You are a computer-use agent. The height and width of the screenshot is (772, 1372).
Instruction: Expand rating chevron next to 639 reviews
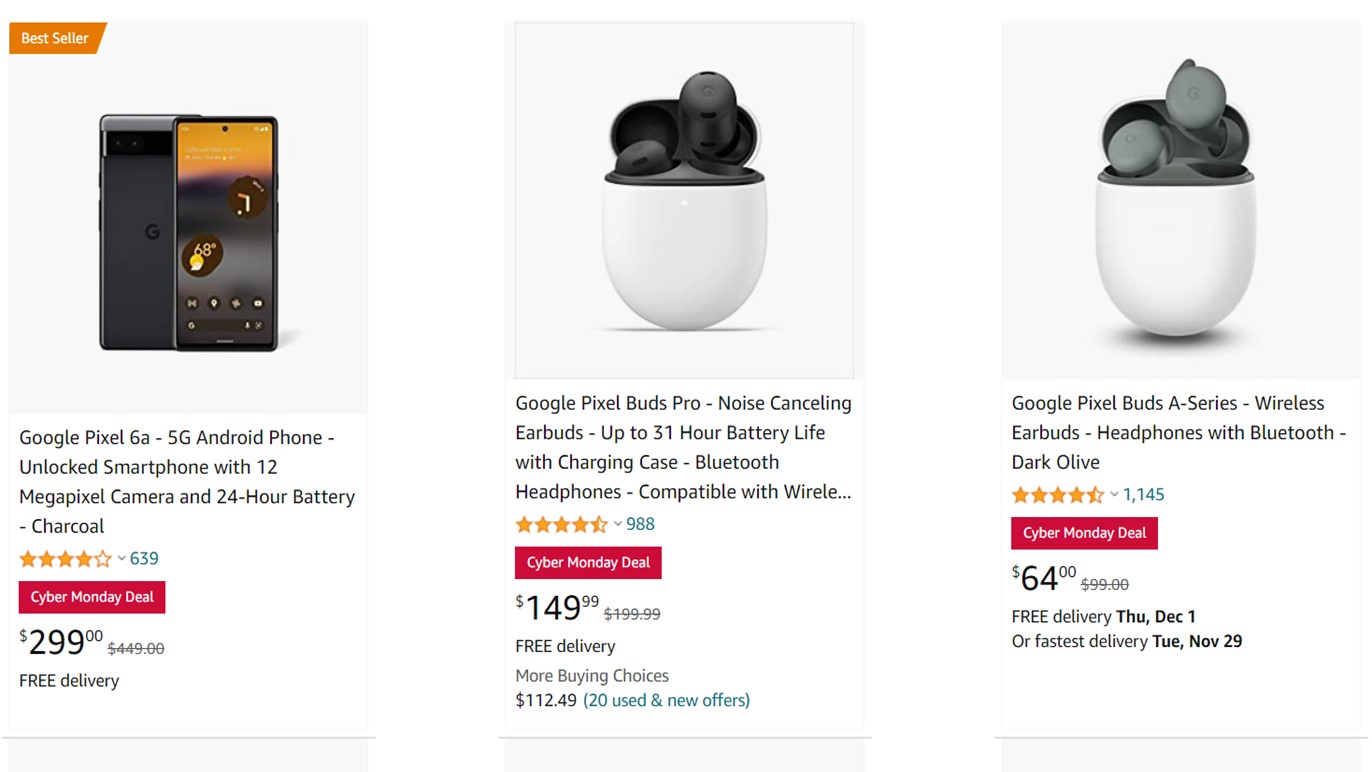122,559
